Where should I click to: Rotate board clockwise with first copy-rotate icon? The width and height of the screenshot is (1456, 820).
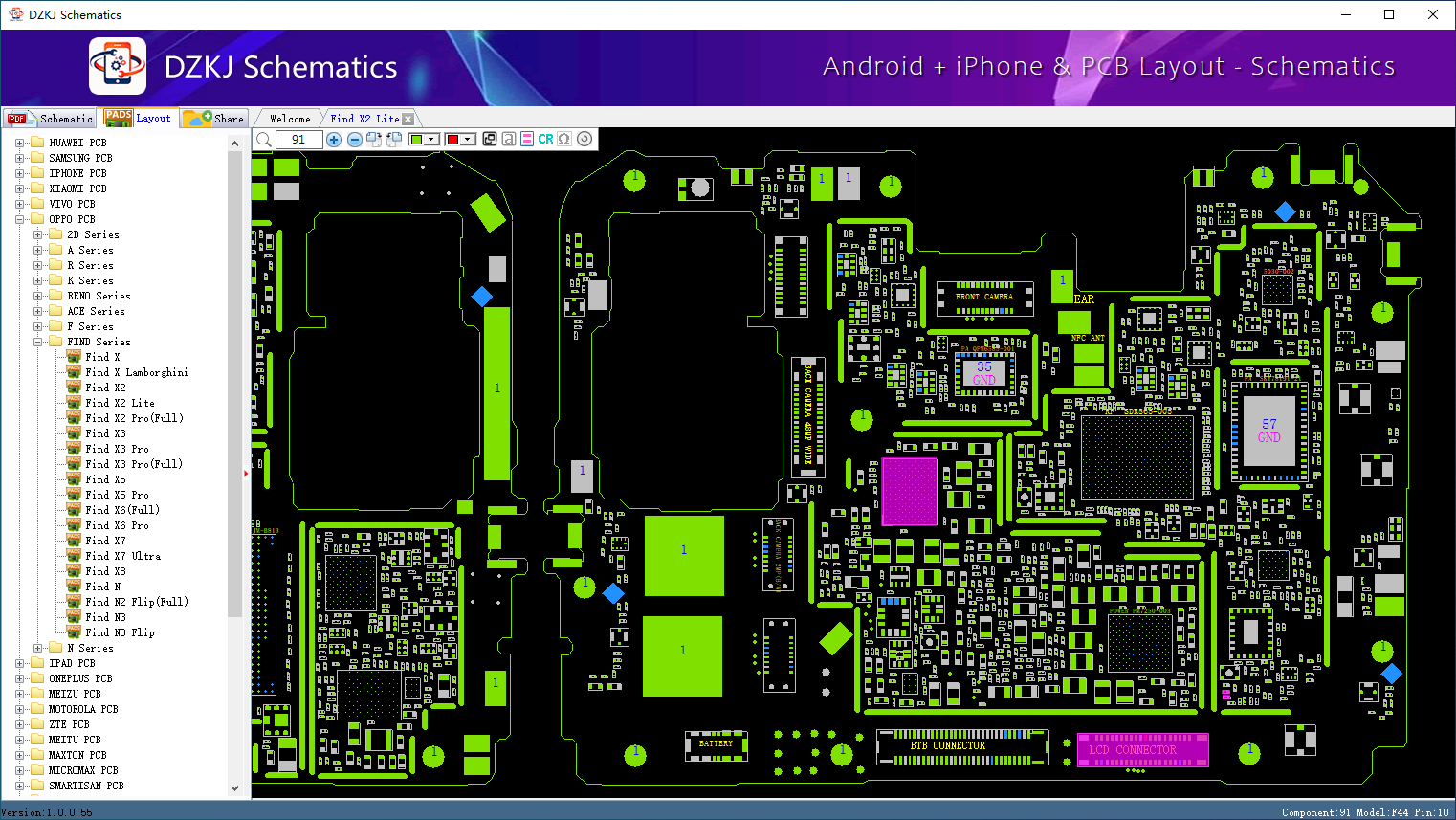coord(374,140)
